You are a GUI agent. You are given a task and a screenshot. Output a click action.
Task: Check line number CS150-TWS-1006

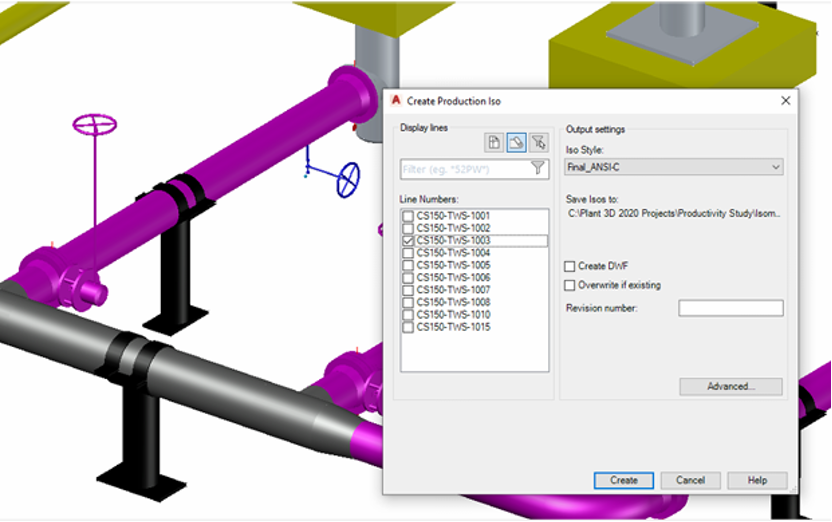(x=408, y=277)
